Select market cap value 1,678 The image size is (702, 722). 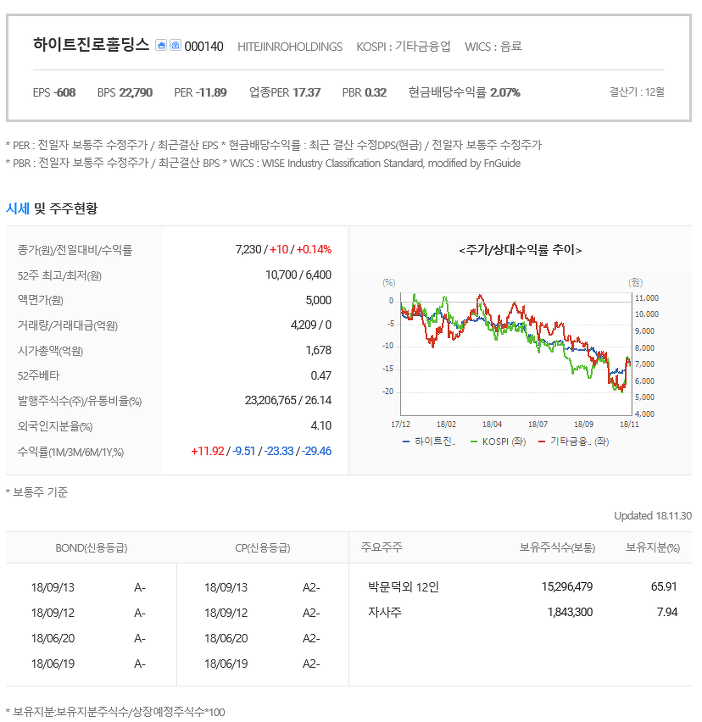319,350
